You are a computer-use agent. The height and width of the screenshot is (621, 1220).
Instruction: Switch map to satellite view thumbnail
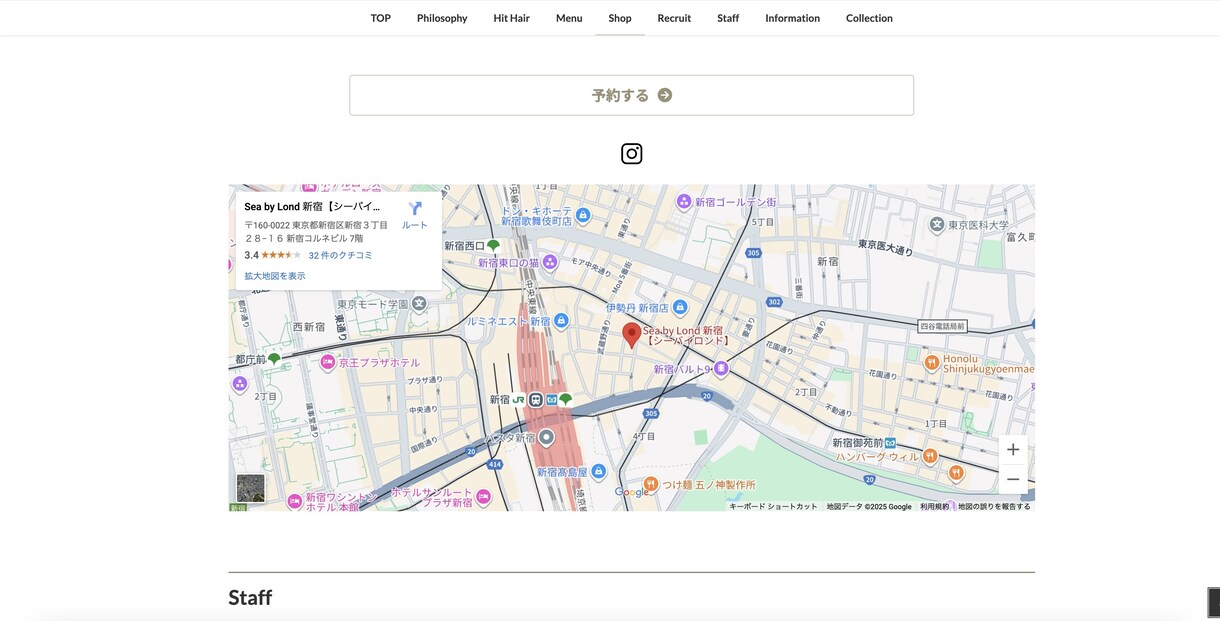251,488
